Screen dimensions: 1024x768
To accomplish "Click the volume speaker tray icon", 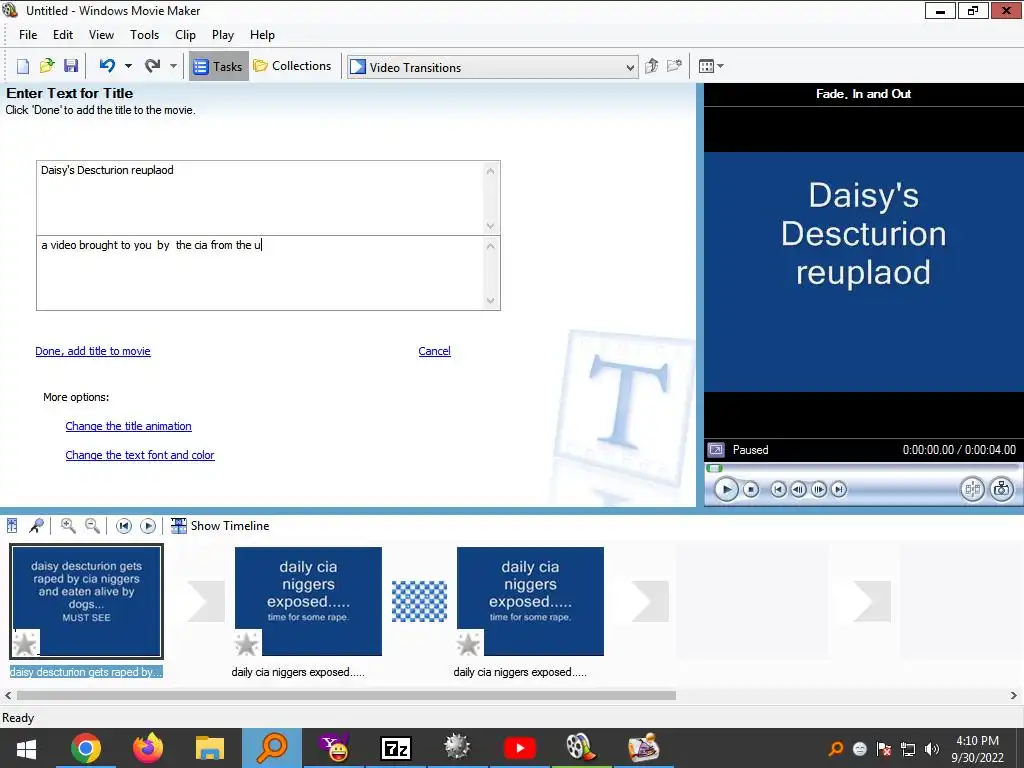I will coord(932,749).
